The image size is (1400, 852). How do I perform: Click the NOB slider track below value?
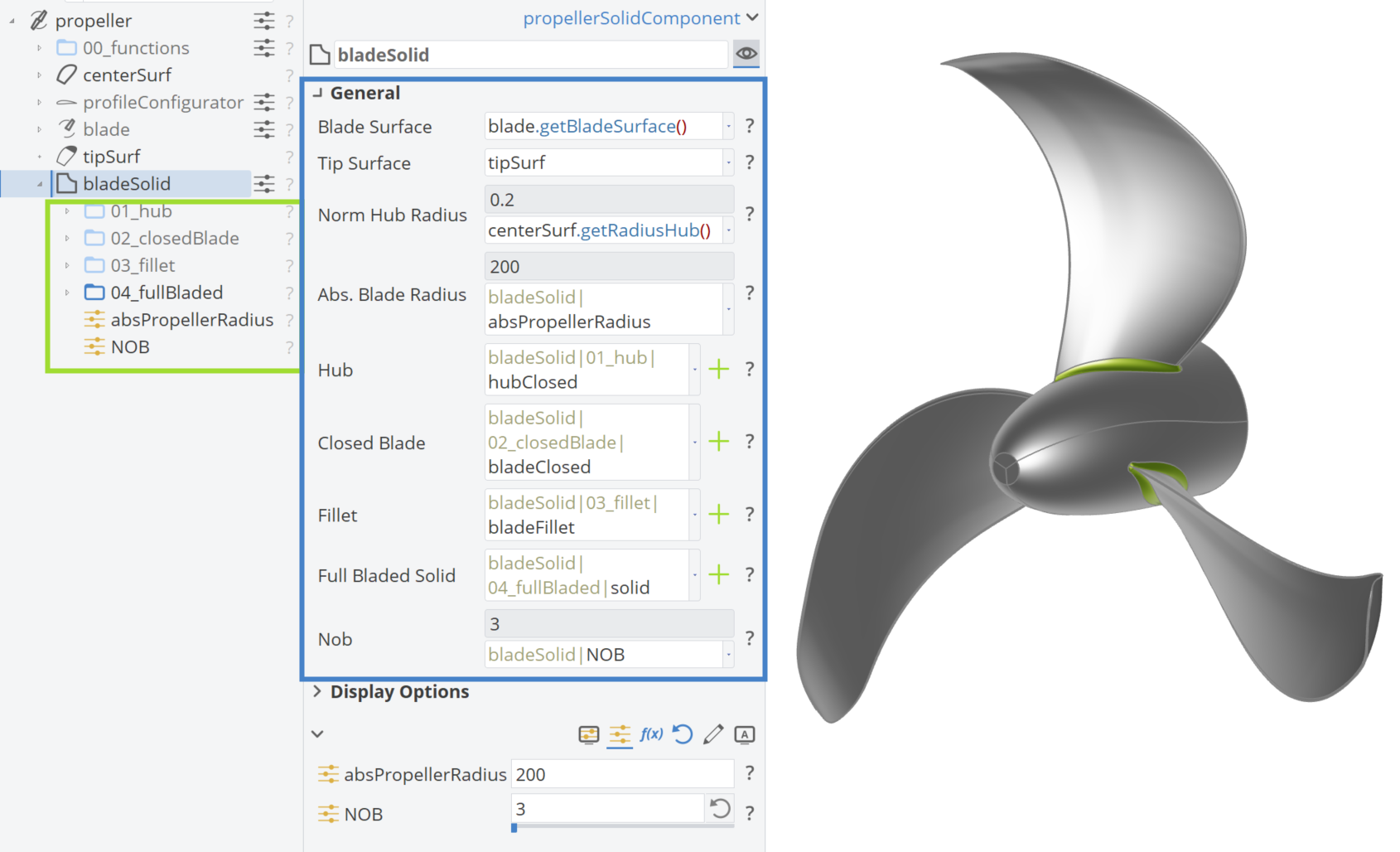[622, 826]
